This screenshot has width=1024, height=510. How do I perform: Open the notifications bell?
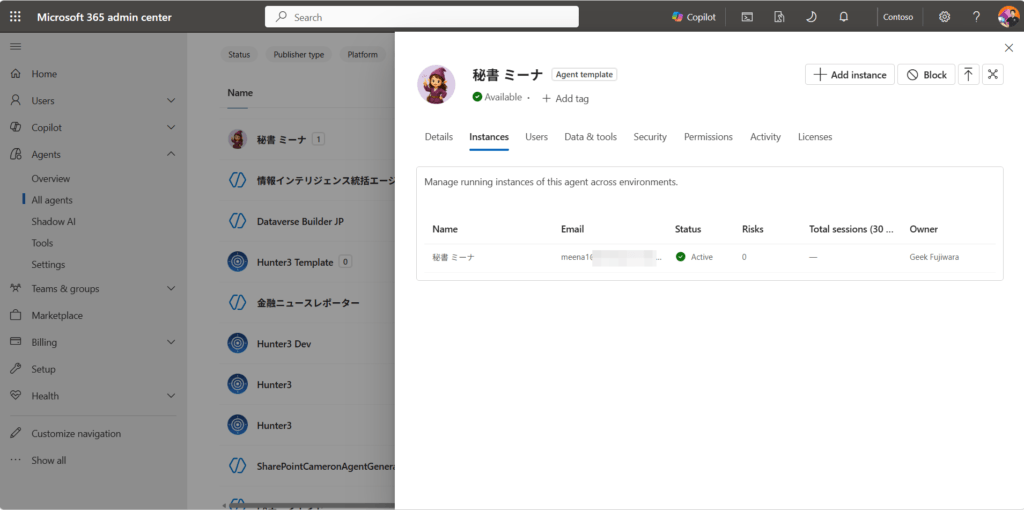point(843,17)
